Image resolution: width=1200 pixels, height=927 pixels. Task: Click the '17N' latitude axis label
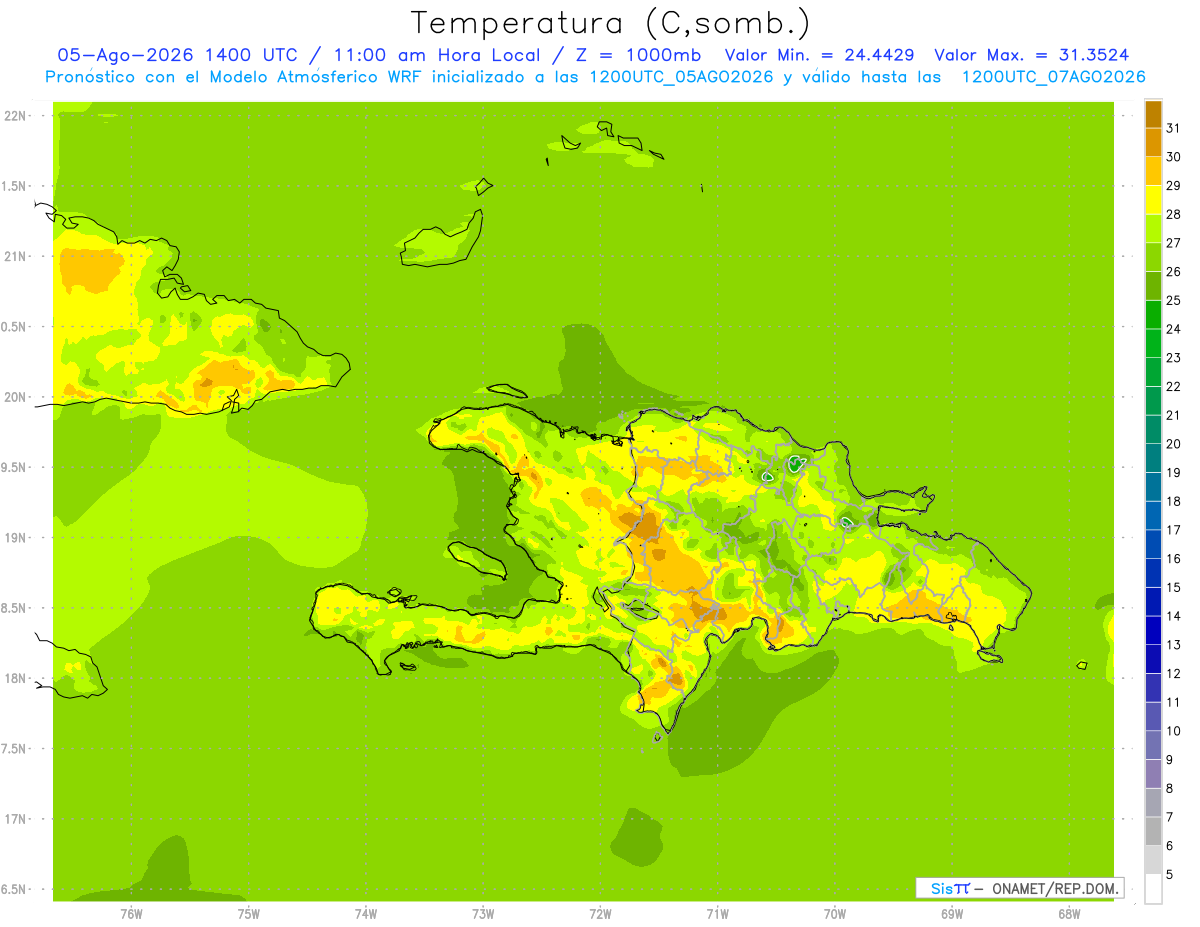[15, 820]
